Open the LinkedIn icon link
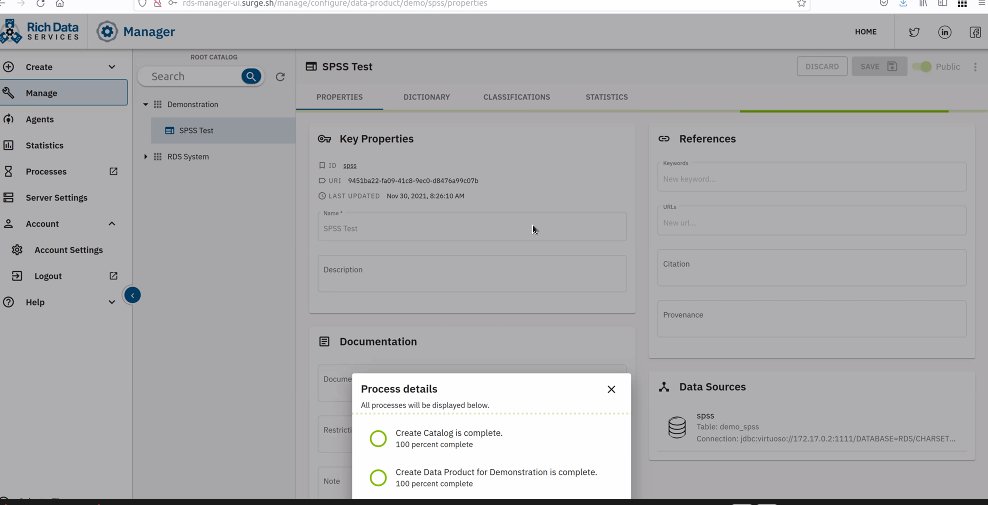This screenshot has width=988, height=505. (945, 32)
